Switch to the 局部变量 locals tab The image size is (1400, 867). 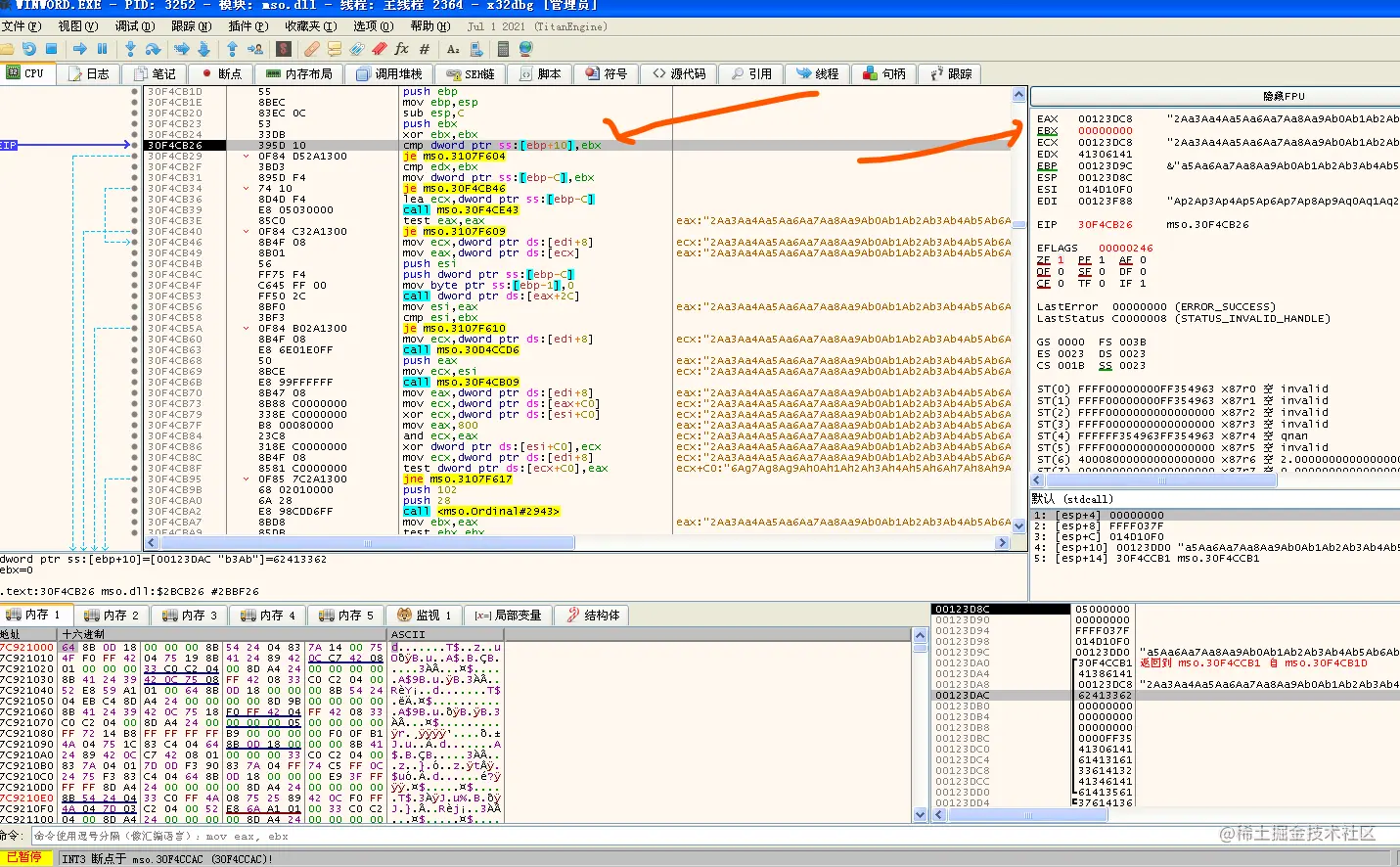[x=508, y=615]
